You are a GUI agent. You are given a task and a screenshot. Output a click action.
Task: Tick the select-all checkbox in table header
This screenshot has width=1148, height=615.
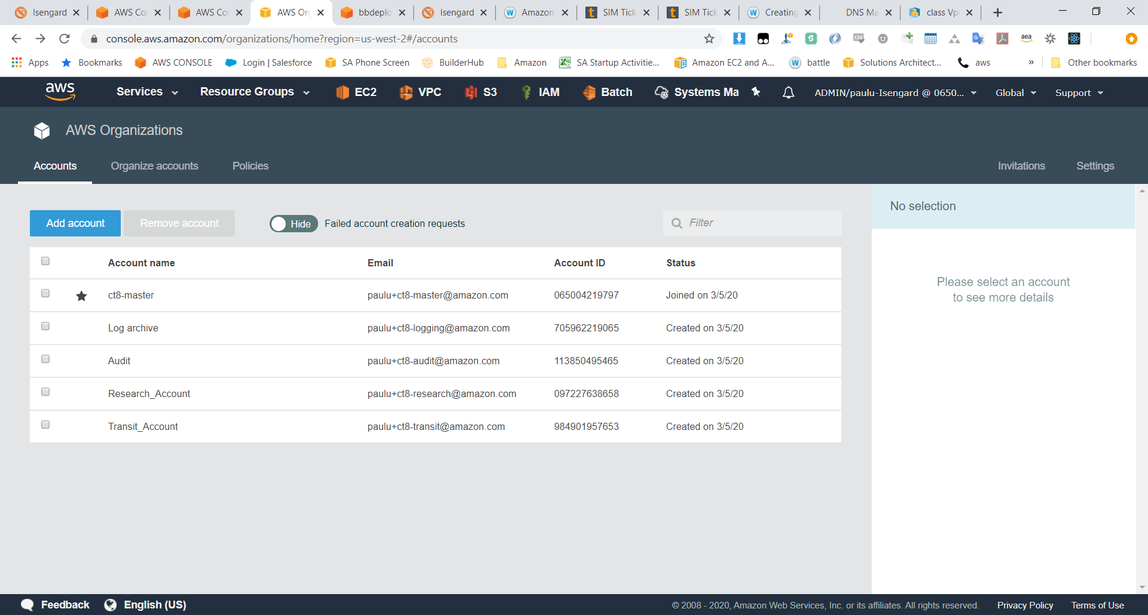pos(45,261)
